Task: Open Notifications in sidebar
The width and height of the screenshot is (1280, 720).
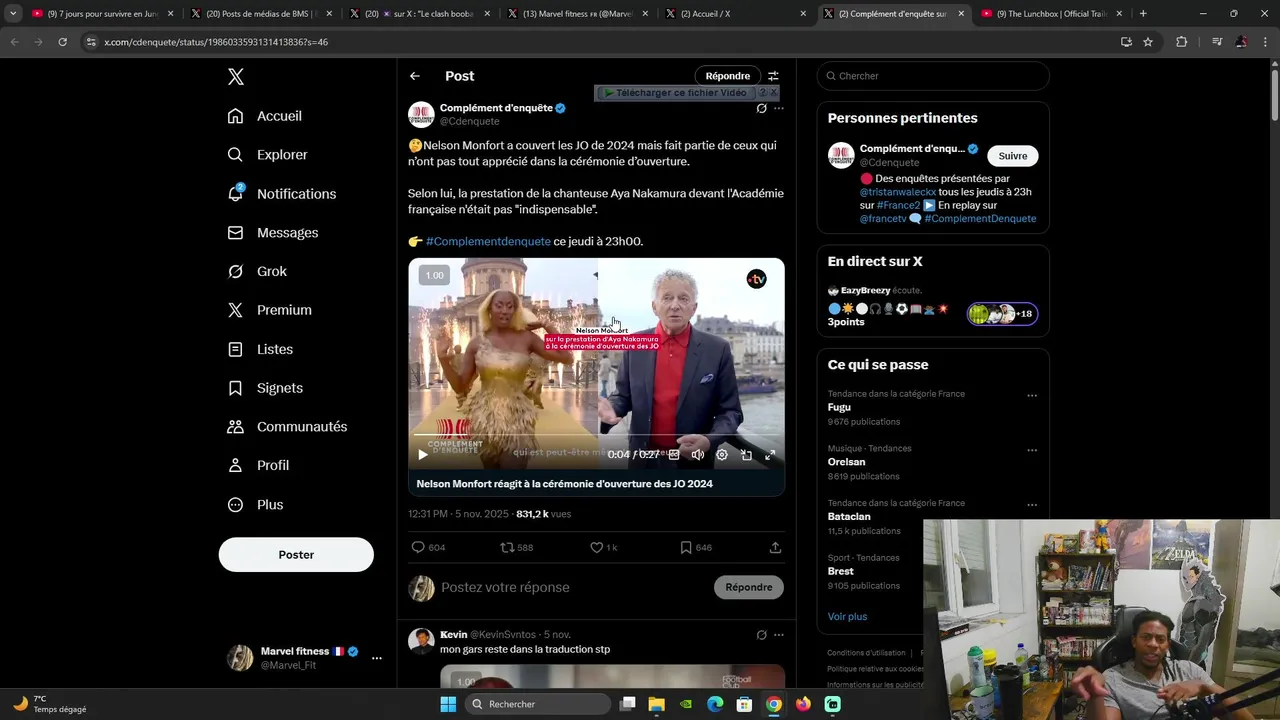Action: click(x=282, y=194)
